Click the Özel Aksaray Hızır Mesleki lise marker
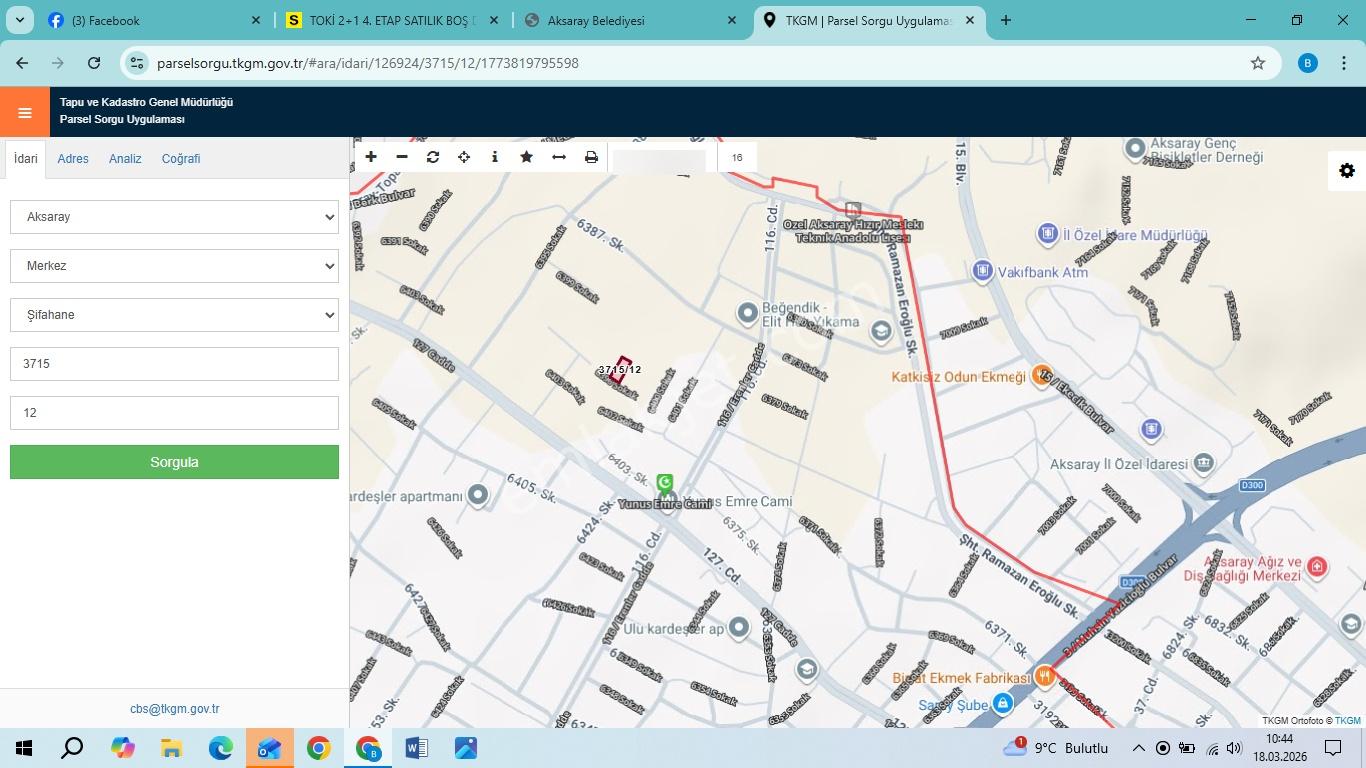This screenshot has height=768, width=1366. pos(853,210)
